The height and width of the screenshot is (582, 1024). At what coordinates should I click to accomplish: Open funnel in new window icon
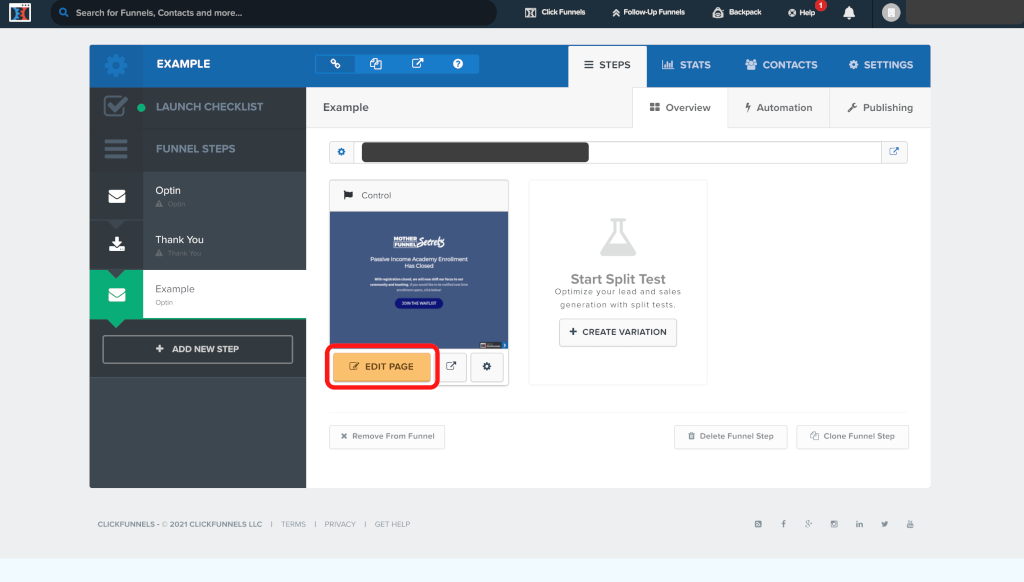[417, 64]
